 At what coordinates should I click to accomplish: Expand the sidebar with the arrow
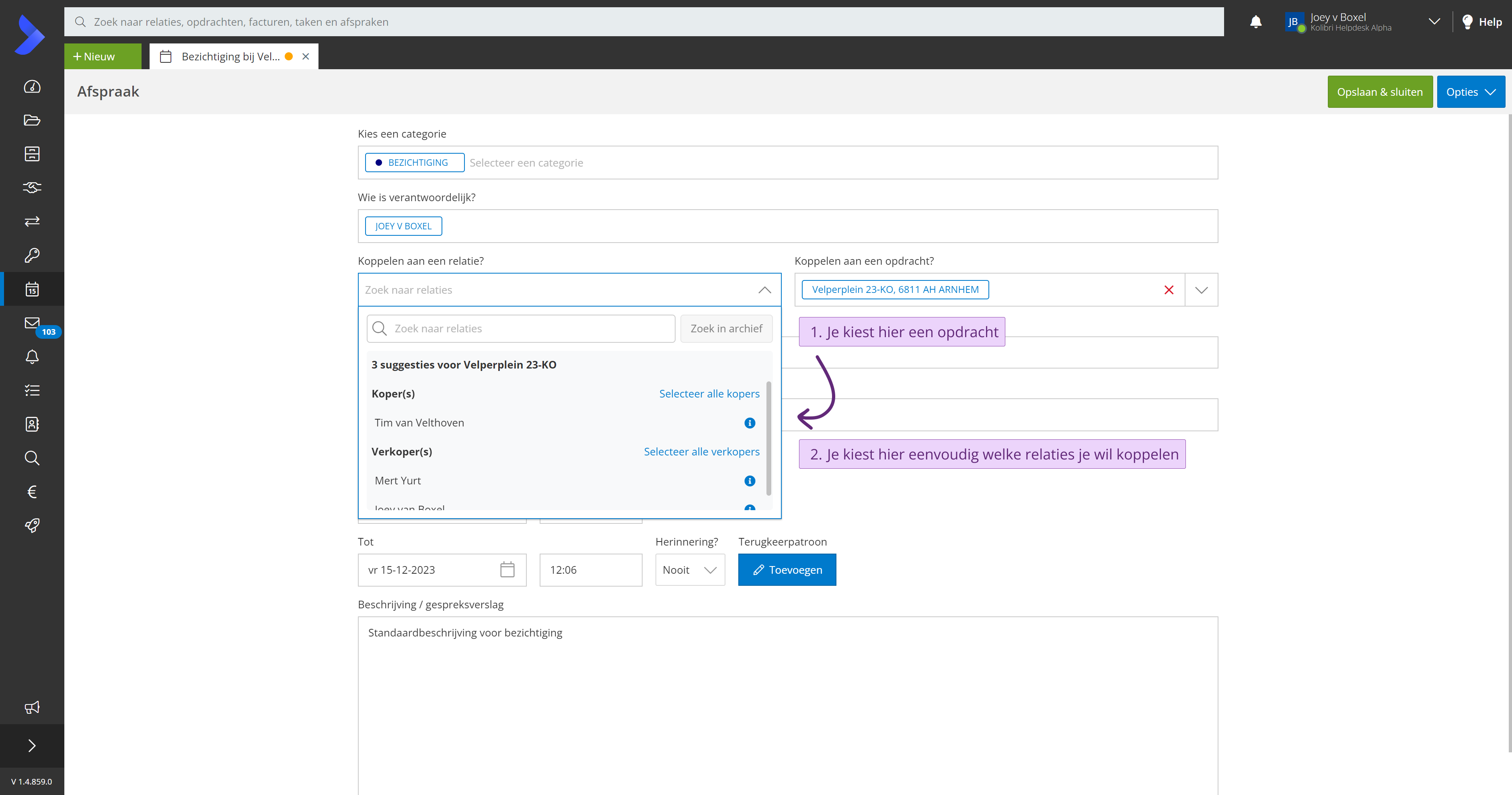[x=32, y=746]
